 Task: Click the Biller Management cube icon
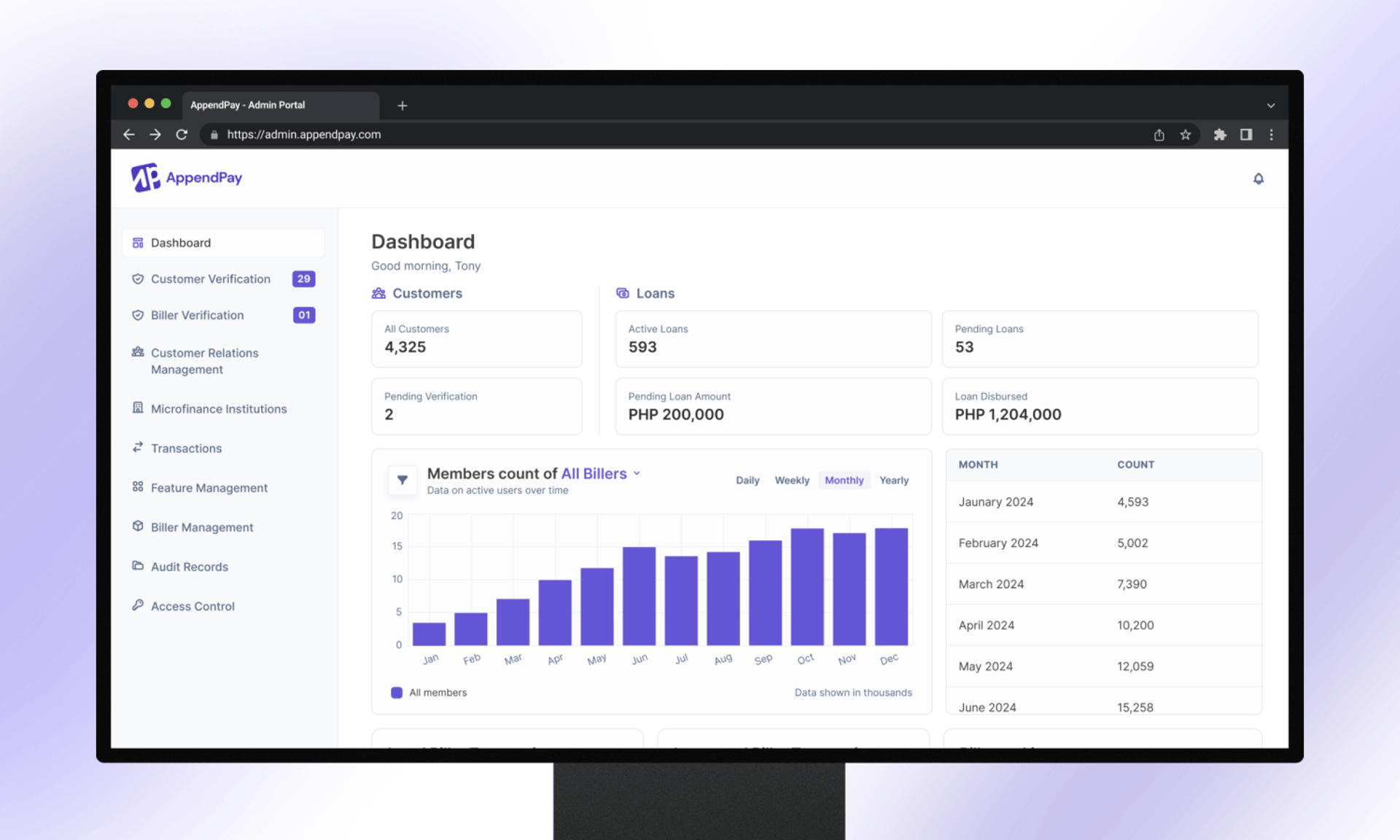pyautogui.click(x=138, y=526)
